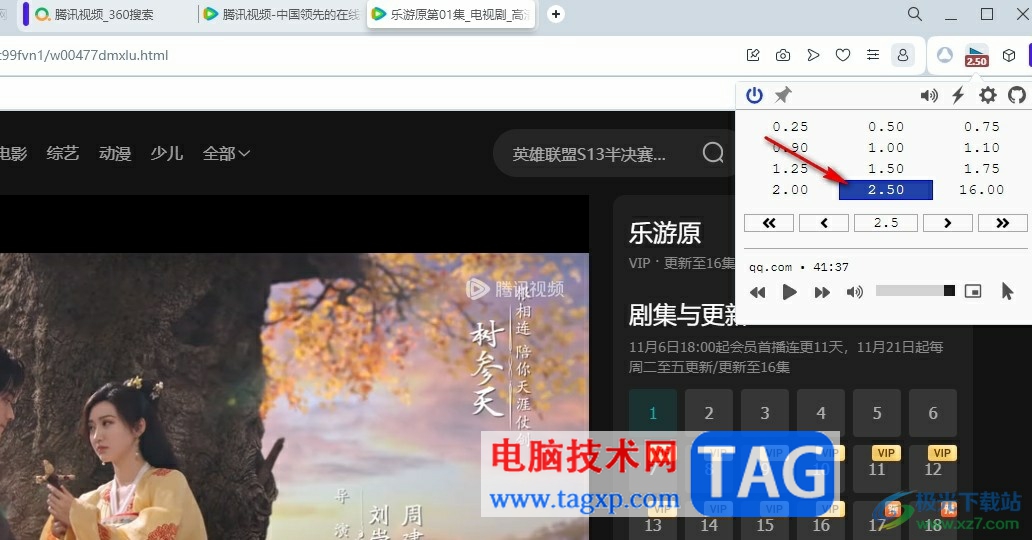This screenshot has width=1032, height=540.
Task: Select 16.00 playback speed
Action: tap(981, 190)
